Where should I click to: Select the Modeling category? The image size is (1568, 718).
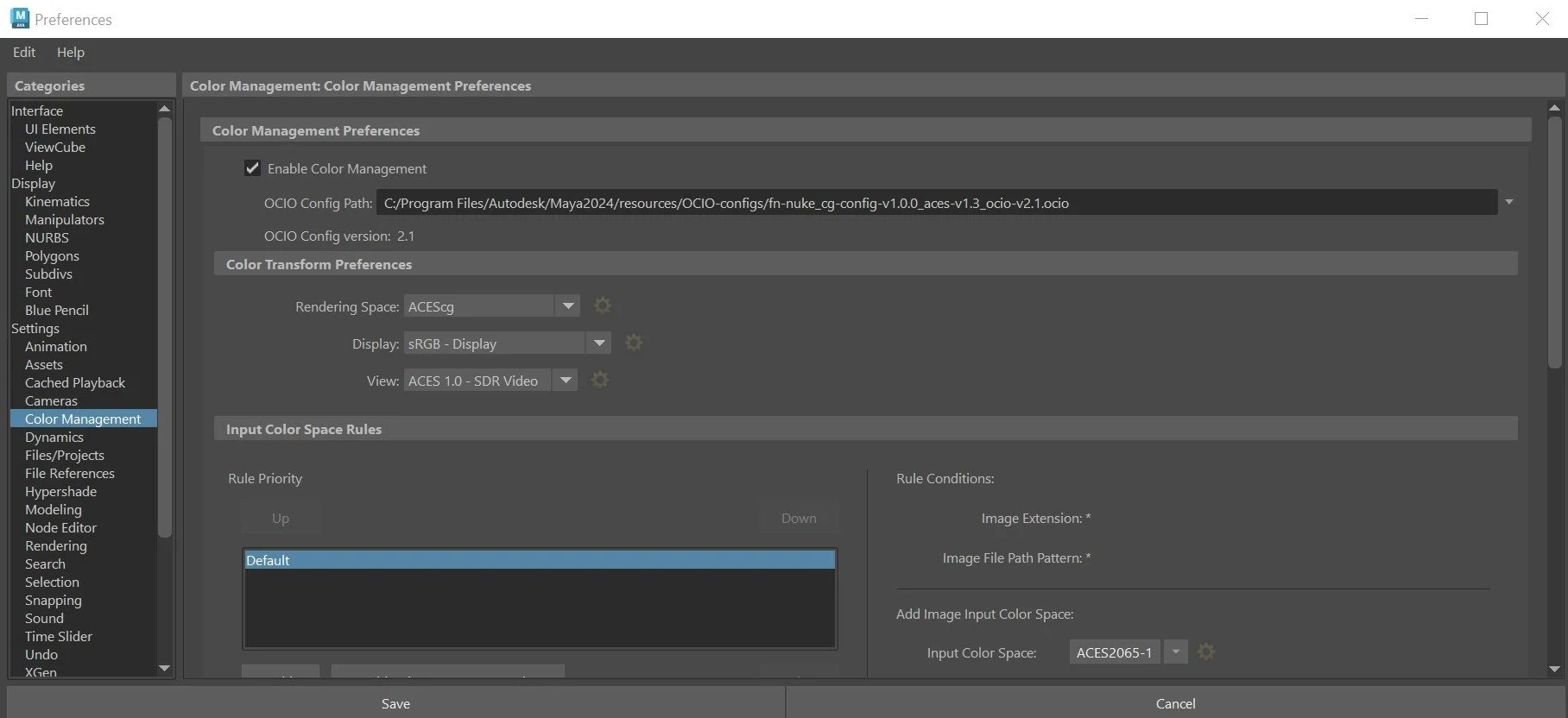click(x=54, y=509)
